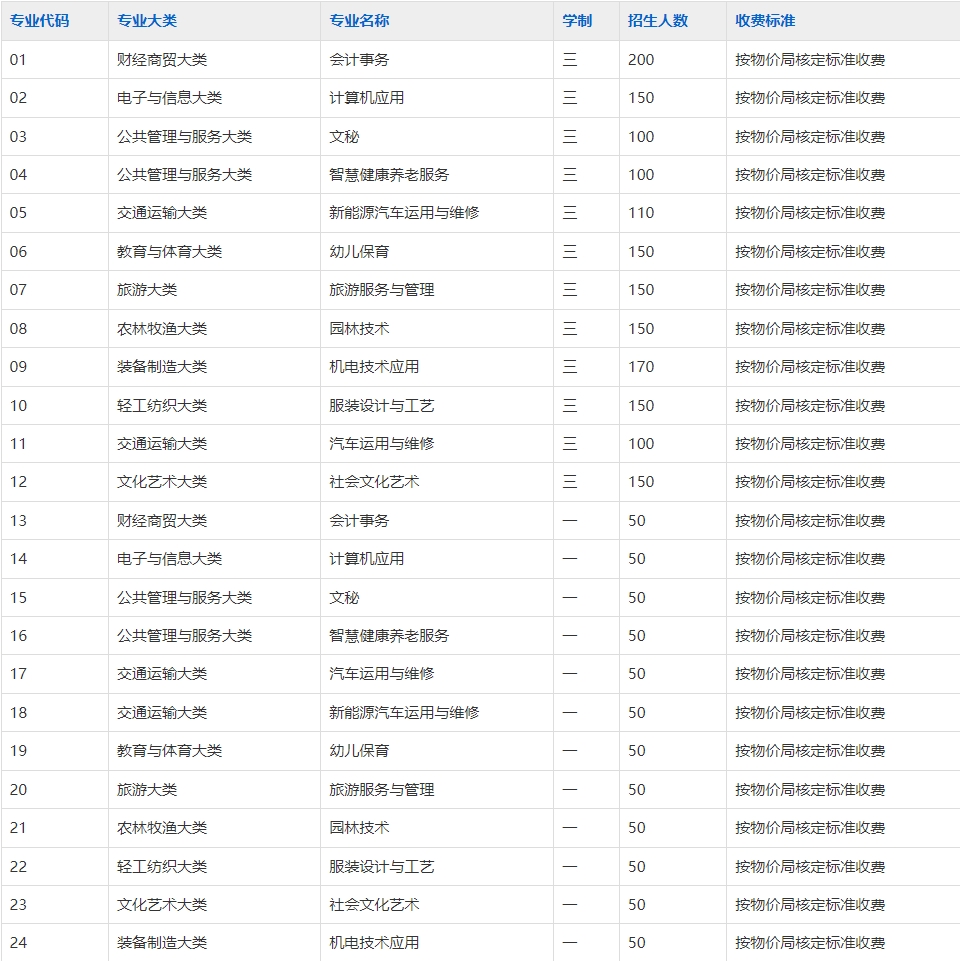This screenshot has width=960, height=961.
Task: Click 计算机应用 in row 02
Action: click(x=367, y=98)
